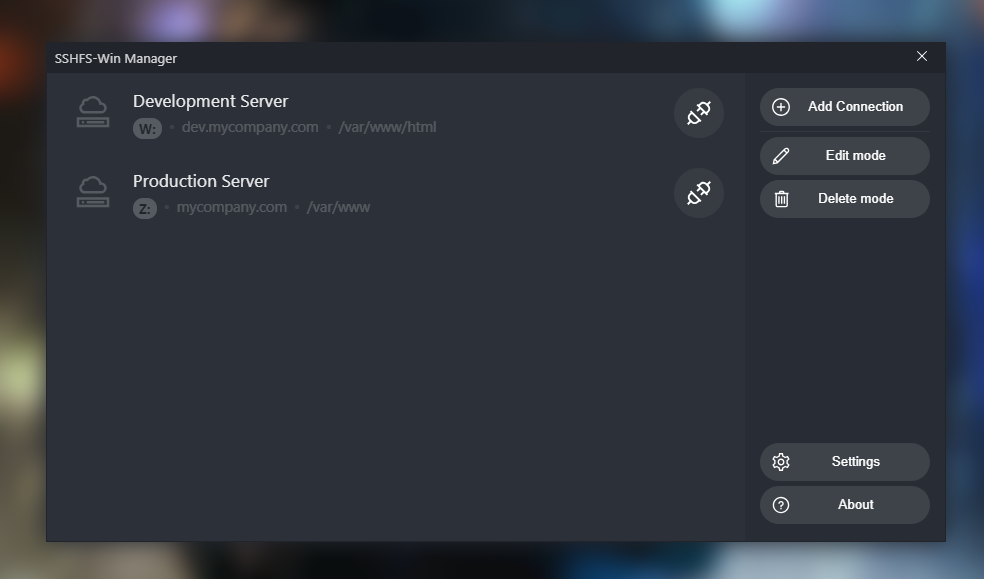Select the Production Server connection name
Viewport: 984px width, 579px height.
coord(201,181)
